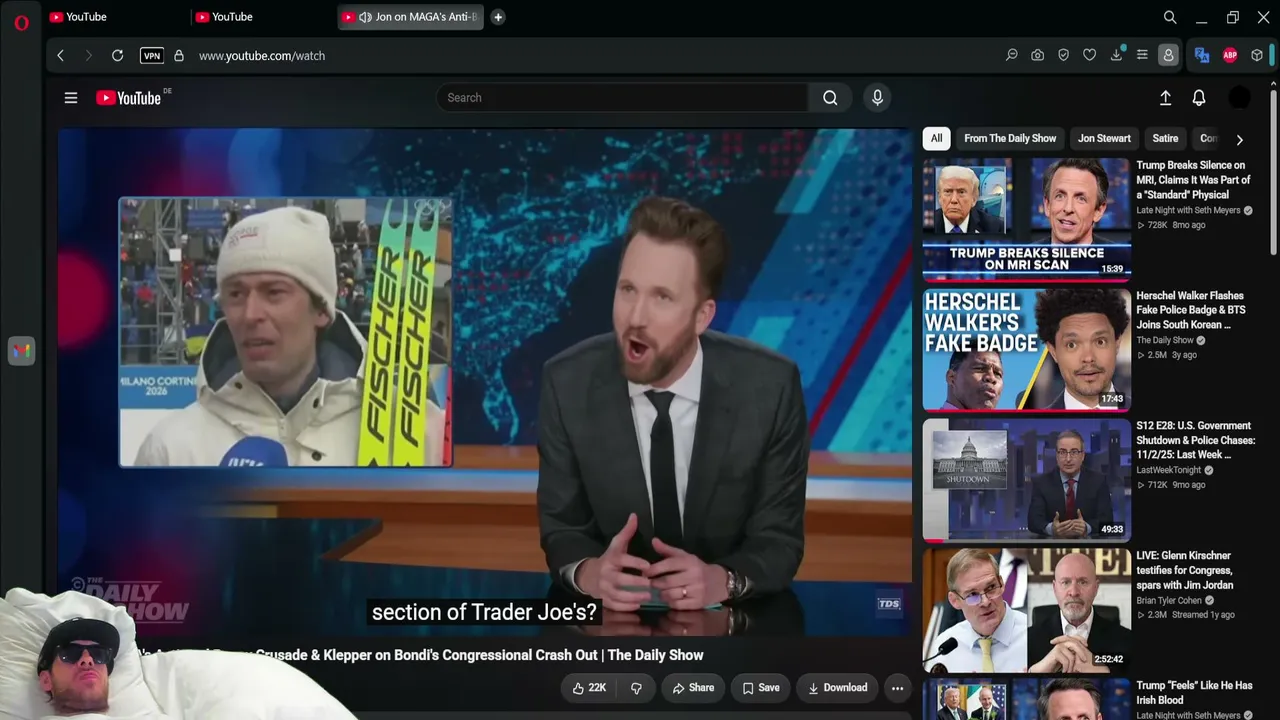Open Opera tab search magnifier
The image size is (1280, 720).
click(x=1170, y=17)
